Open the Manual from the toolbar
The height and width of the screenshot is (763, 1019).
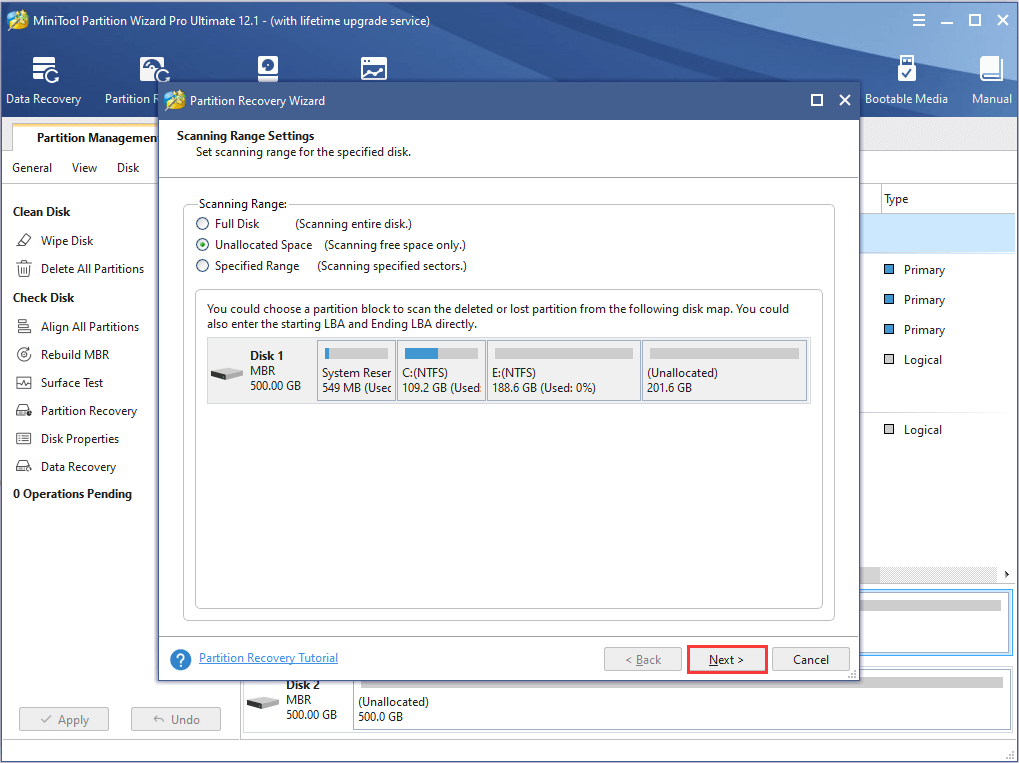point(991,81)
